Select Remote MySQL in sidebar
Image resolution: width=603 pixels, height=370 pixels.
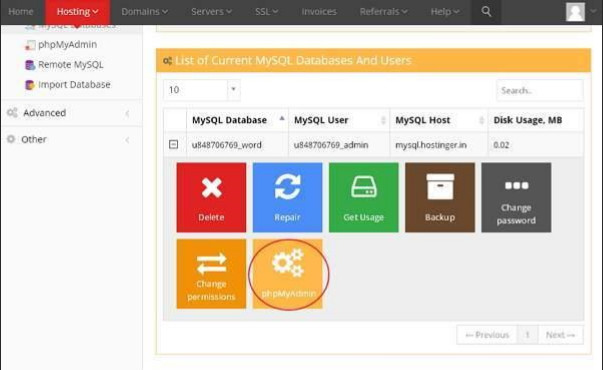[x=70, y=65]
